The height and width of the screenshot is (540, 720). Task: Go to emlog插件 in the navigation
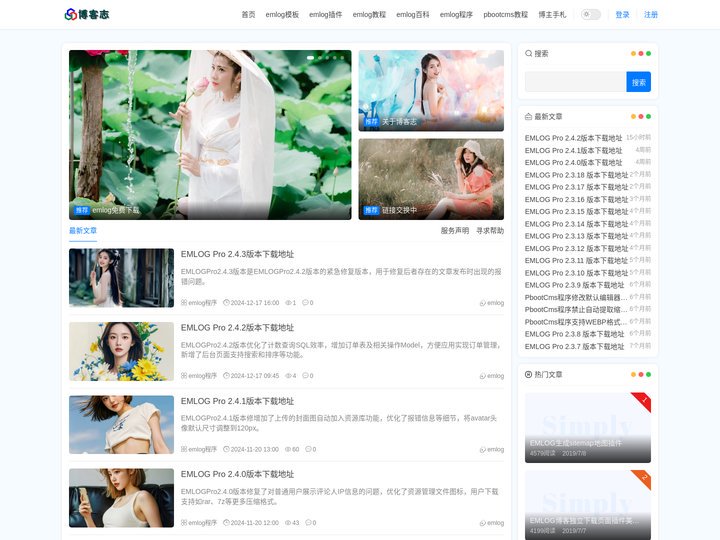coord(326,14)
